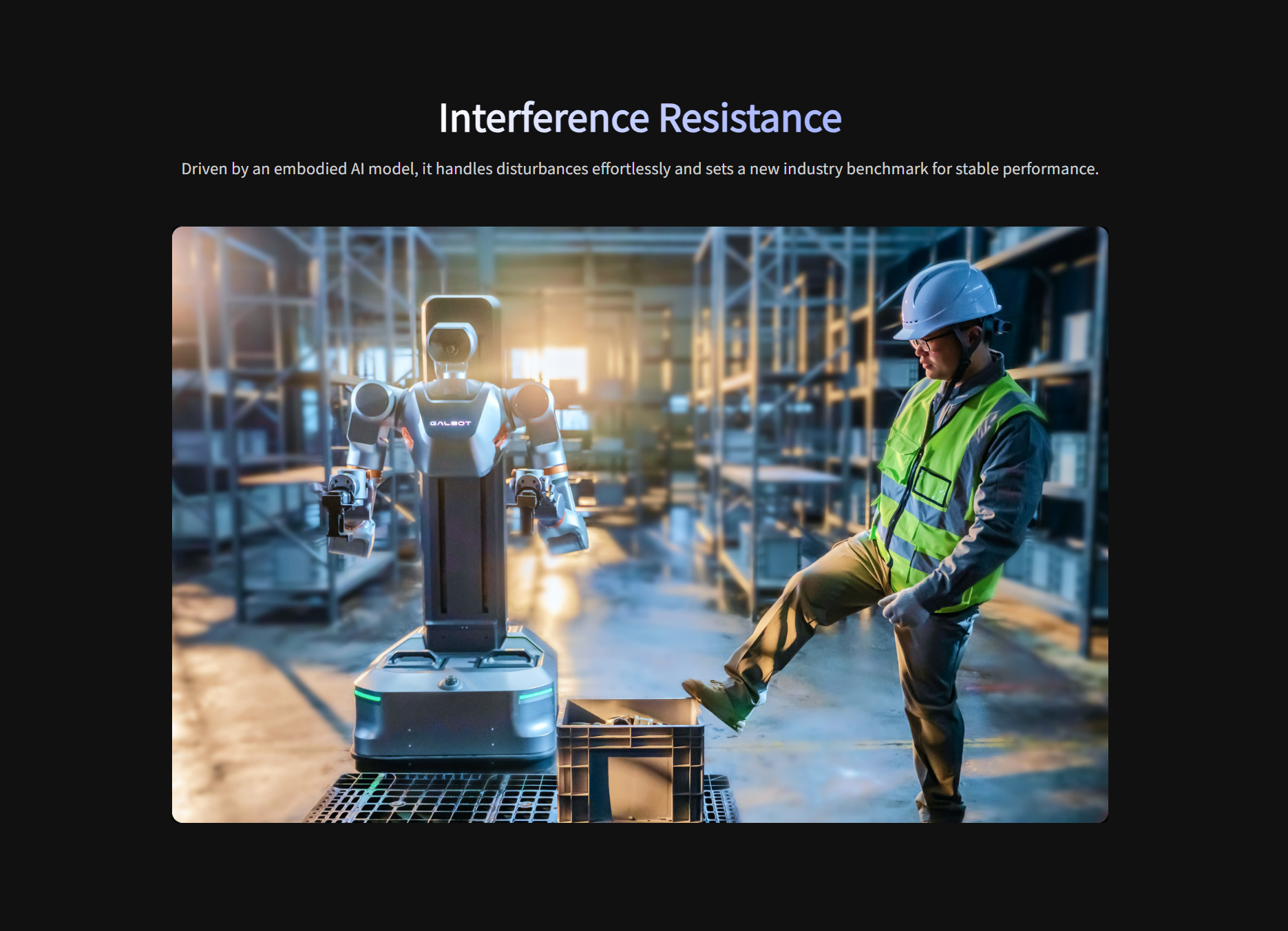Click the robot's head camera lens
Screen dimensions: 1288x931
(x=450, y=348)
